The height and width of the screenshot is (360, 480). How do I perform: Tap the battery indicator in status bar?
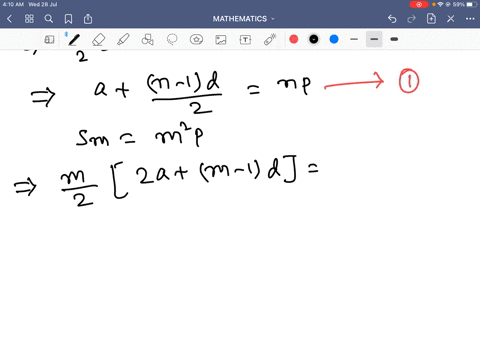(472, 4)
